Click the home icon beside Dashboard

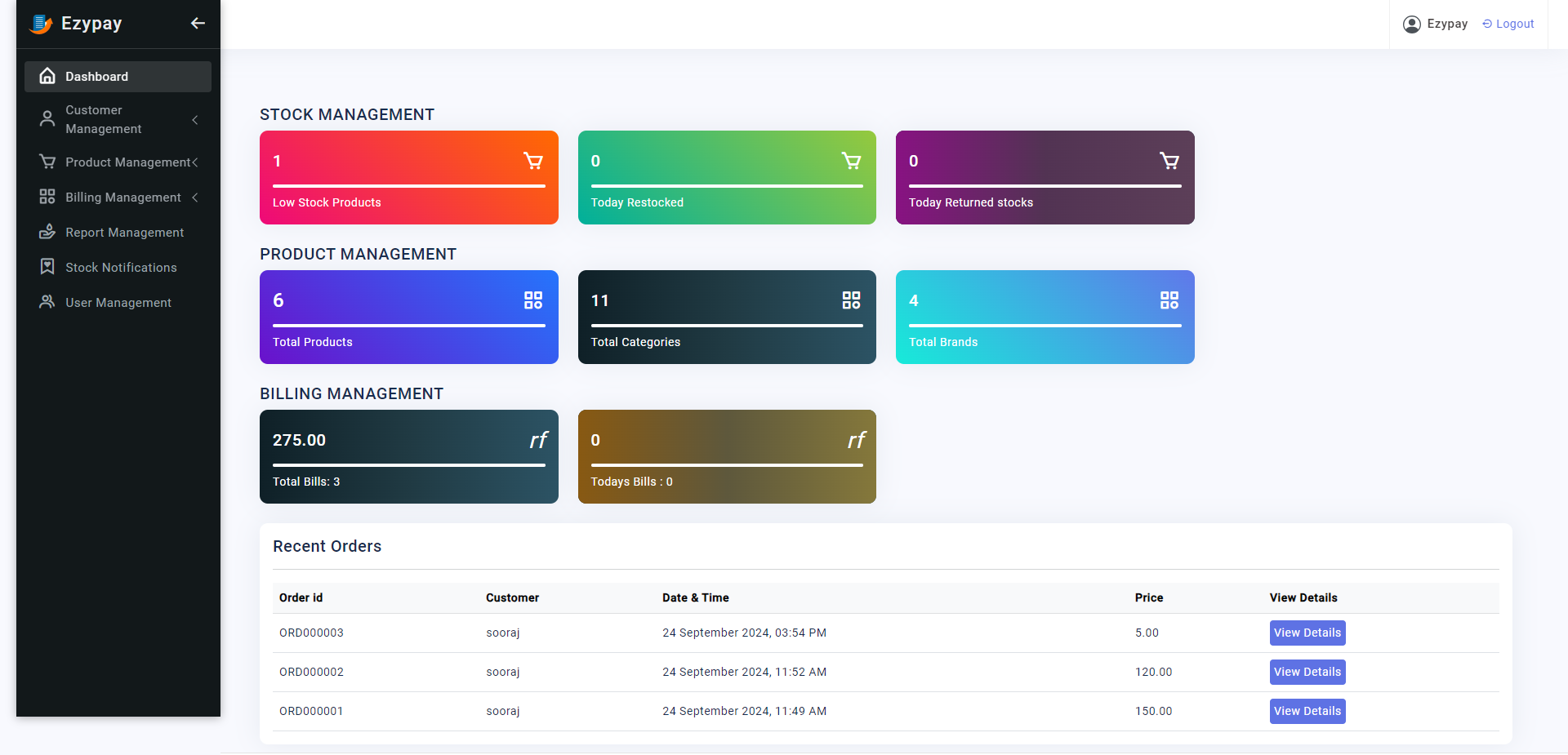tap(47, 76)
